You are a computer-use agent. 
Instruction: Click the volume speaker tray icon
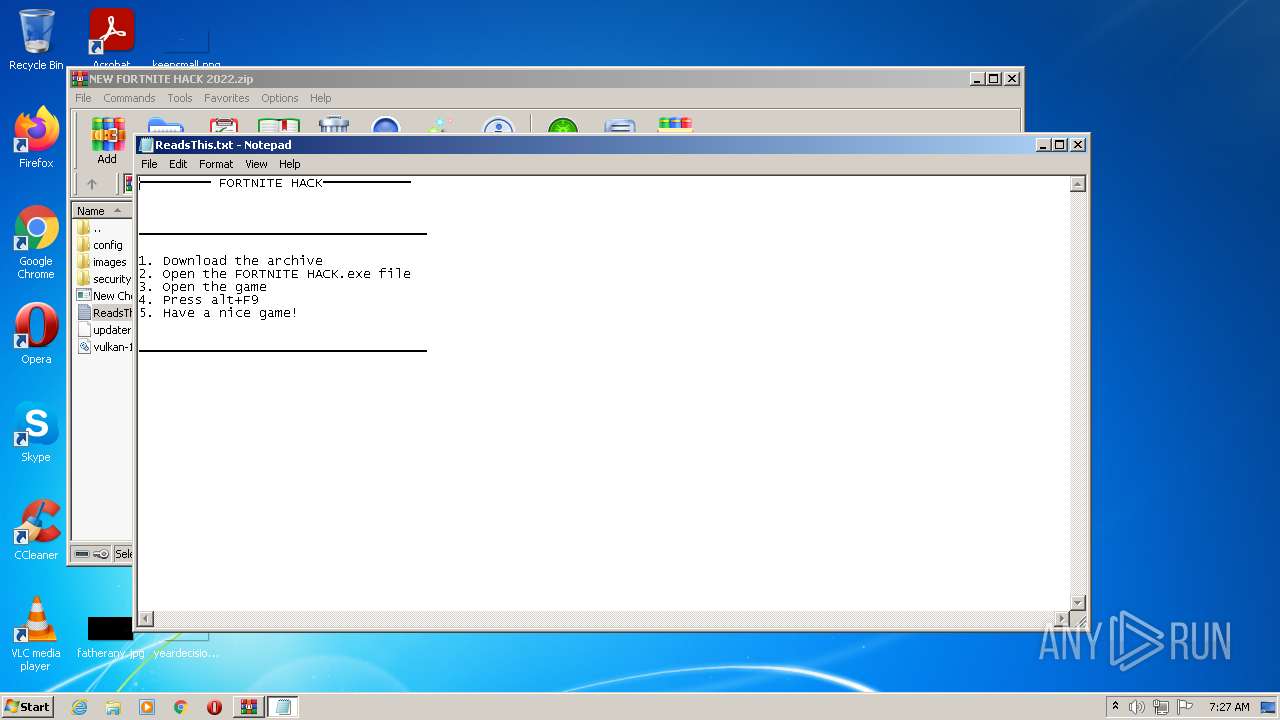(x=1137, y=707)
